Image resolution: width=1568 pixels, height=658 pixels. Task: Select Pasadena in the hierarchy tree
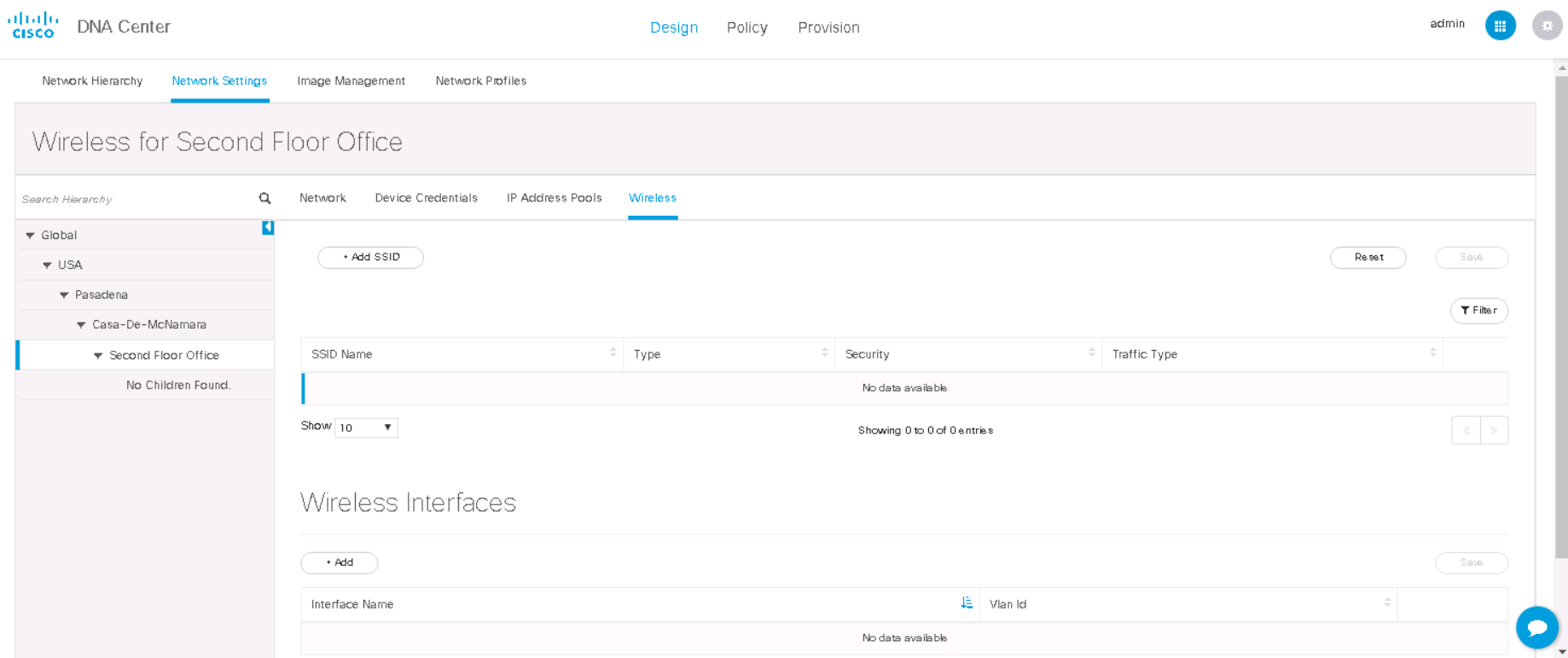102,295
